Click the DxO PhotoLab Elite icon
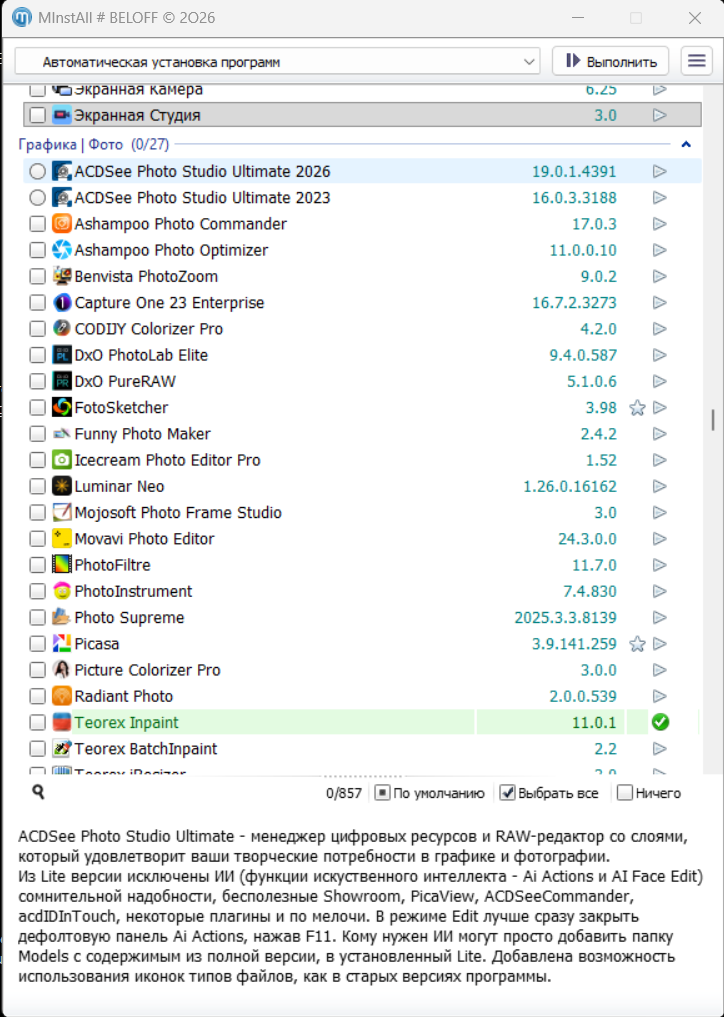The height and width of the screenshot is (1017, 724). point(62,355)
